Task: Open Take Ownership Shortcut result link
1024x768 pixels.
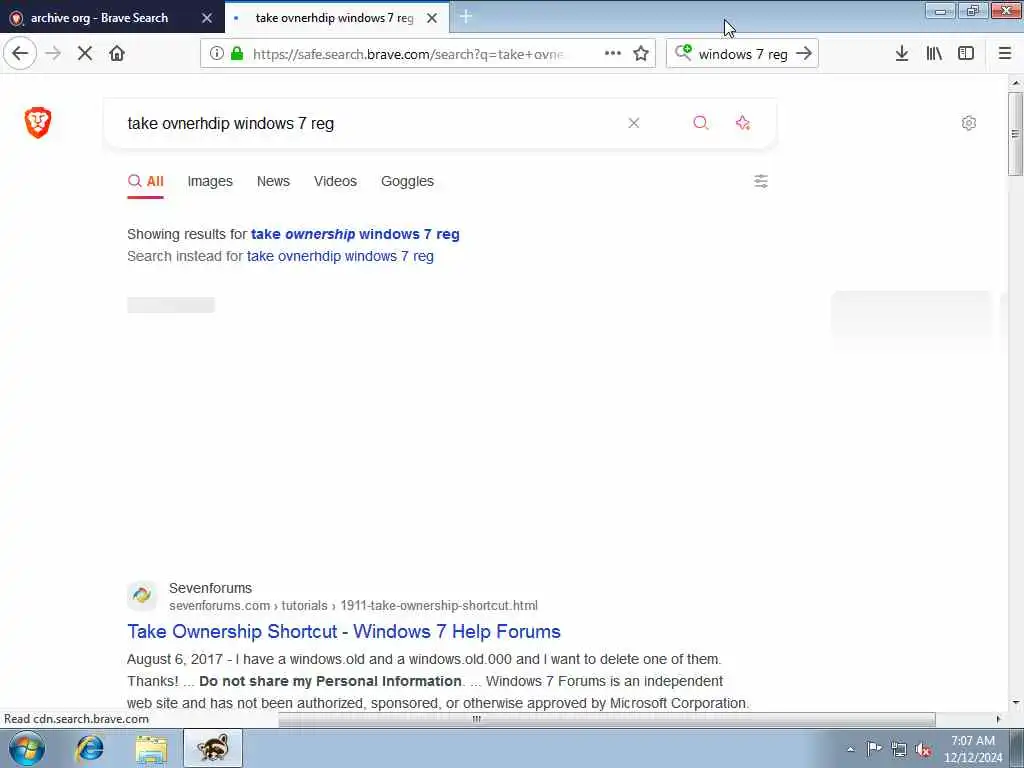Action: (x=344, y=632)
